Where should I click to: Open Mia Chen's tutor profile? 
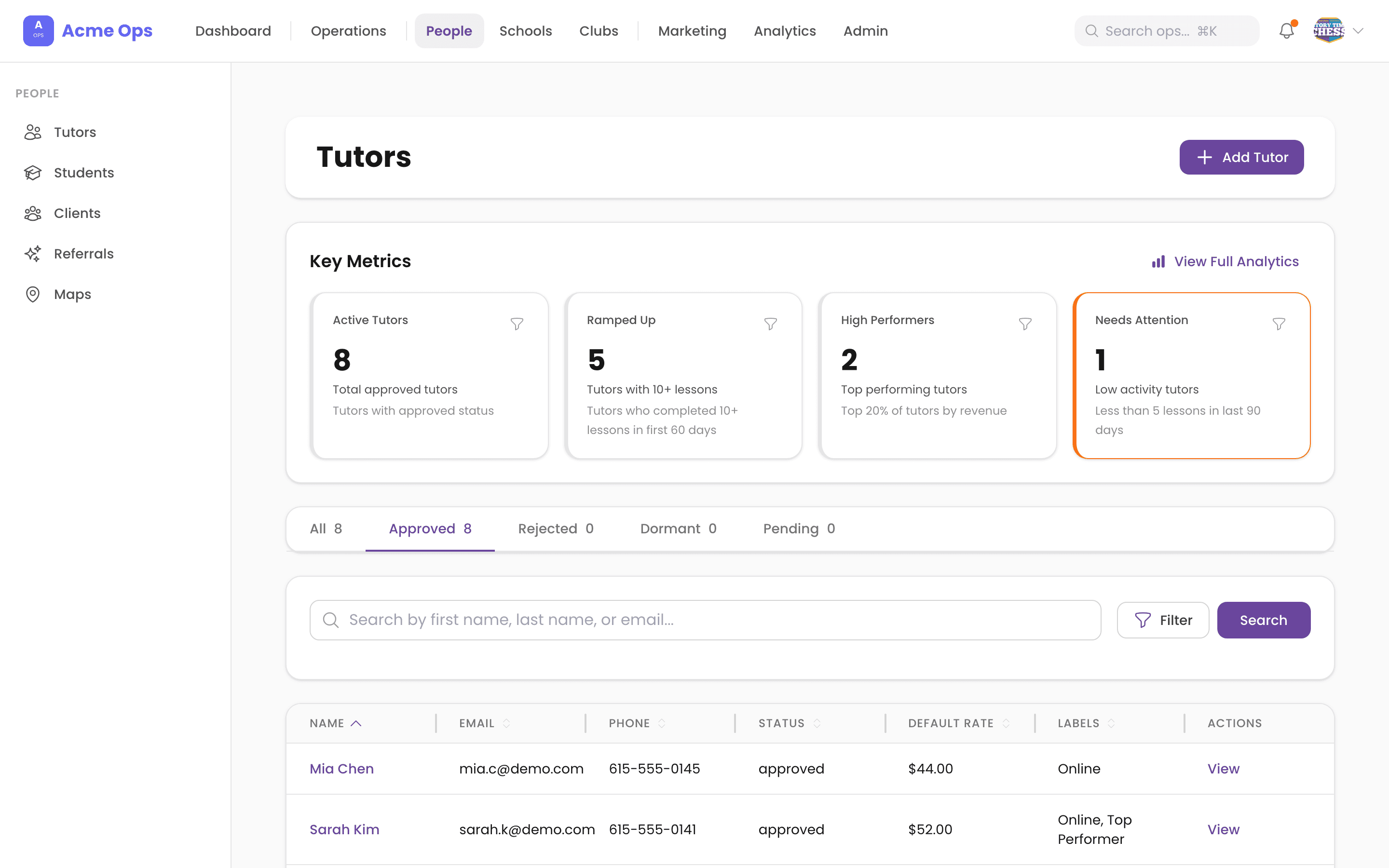pyautogui.click(x=341, y=769)
